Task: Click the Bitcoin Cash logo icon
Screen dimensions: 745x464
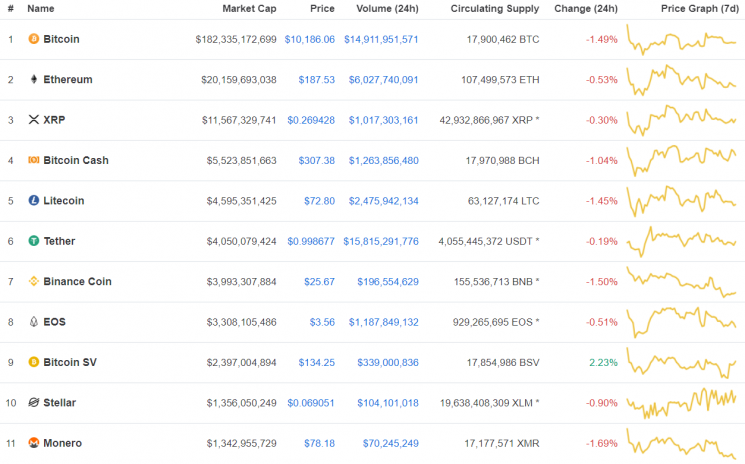Action: click(x=33, y=160)
